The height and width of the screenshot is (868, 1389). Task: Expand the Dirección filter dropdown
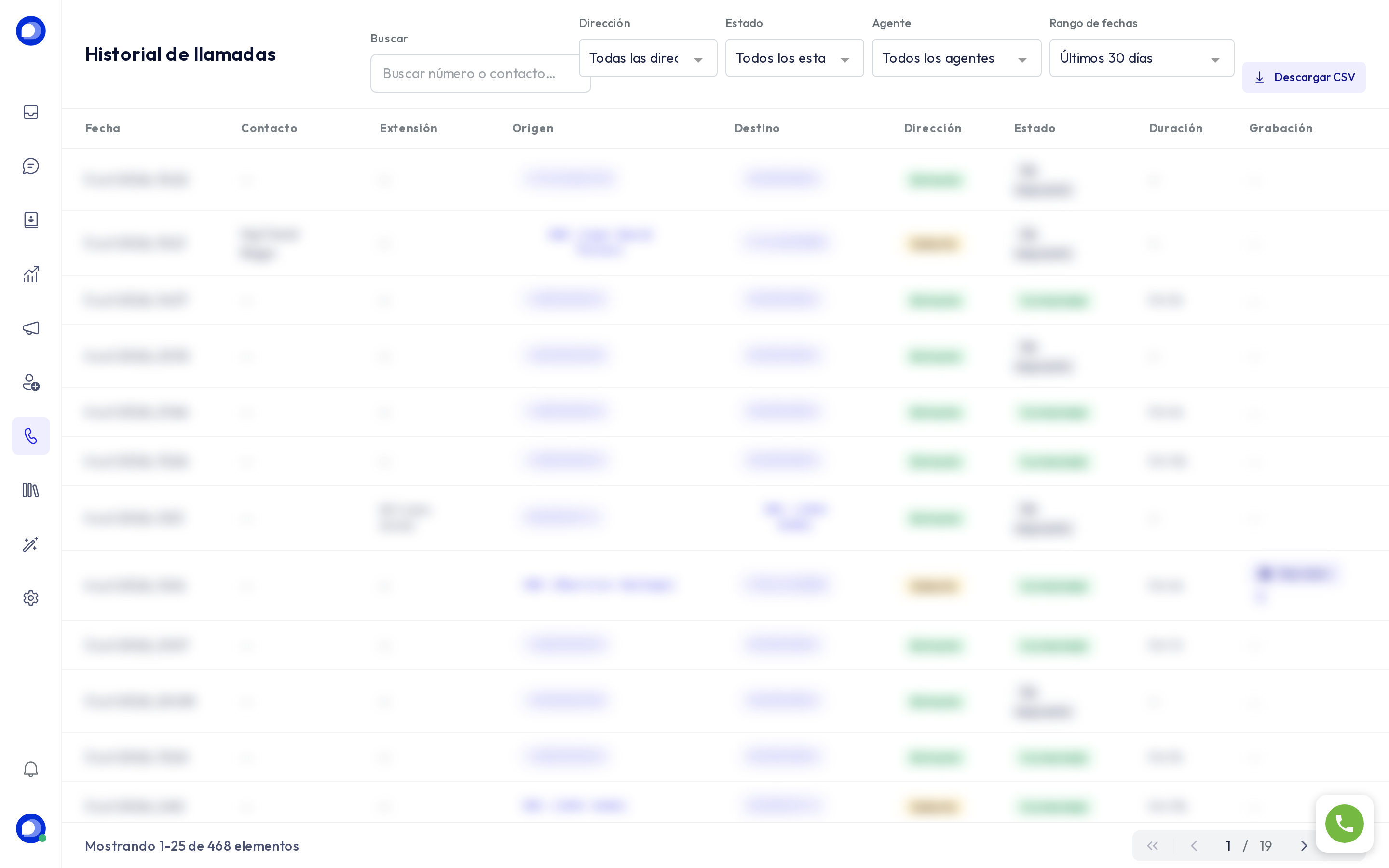[647, 58]
